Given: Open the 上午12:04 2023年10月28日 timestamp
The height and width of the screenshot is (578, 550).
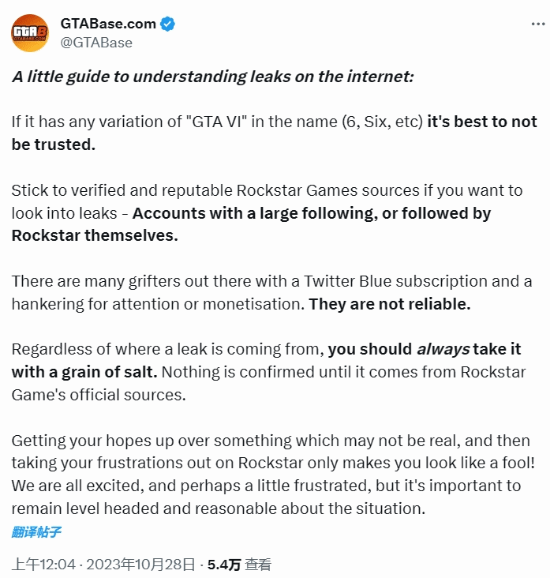Looking at the screenshot, I should coord(103,564).
